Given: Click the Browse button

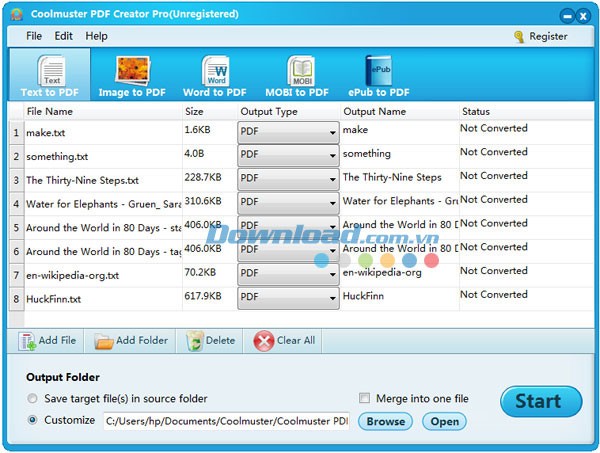Looking at the screenshot, I should [x=386, y=421].
